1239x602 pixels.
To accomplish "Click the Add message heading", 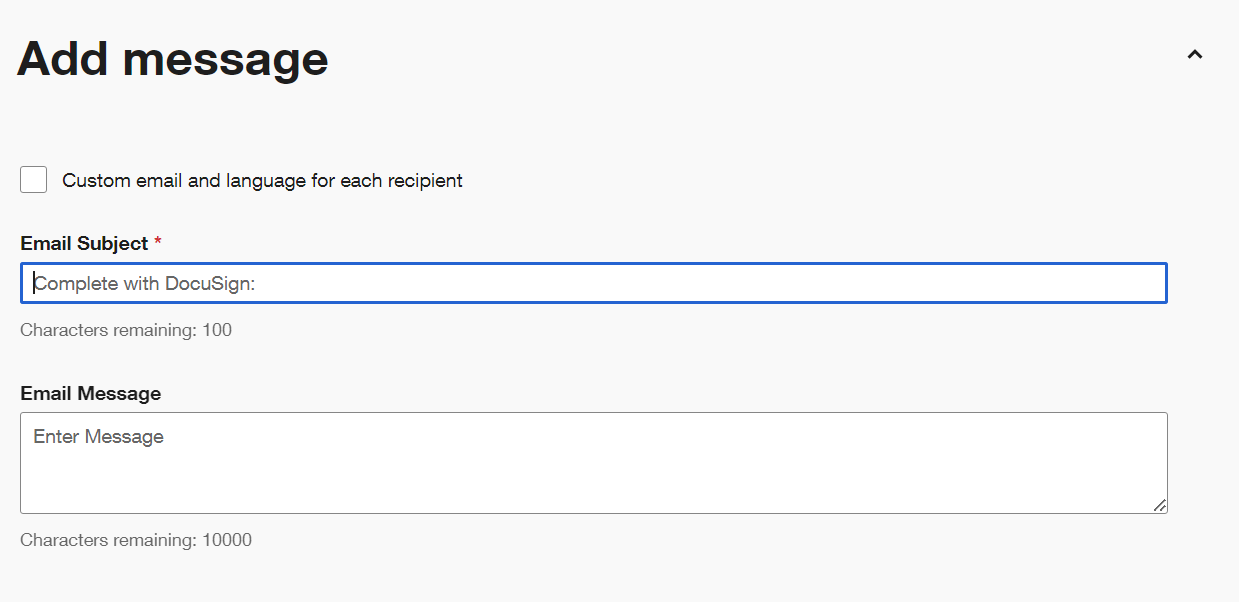I will 171,58.
